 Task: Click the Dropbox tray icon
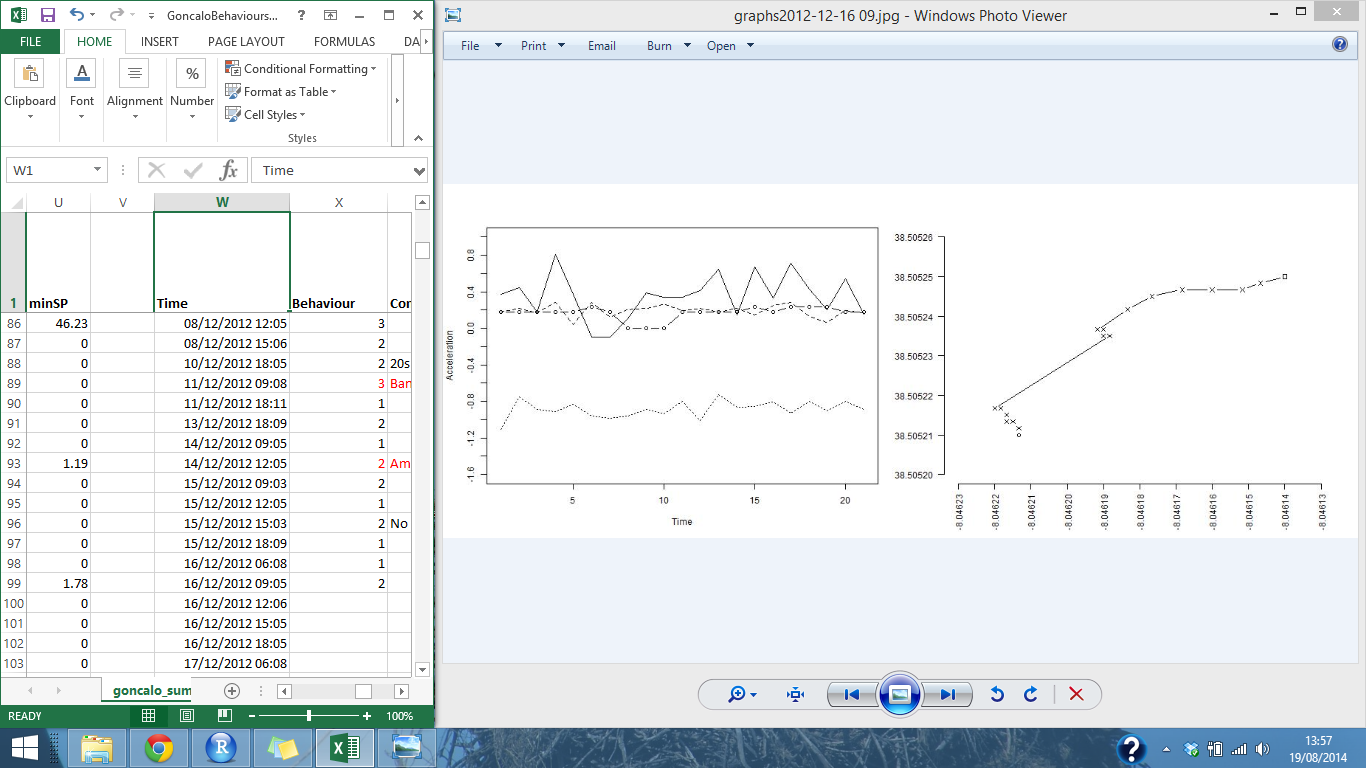1191,749
